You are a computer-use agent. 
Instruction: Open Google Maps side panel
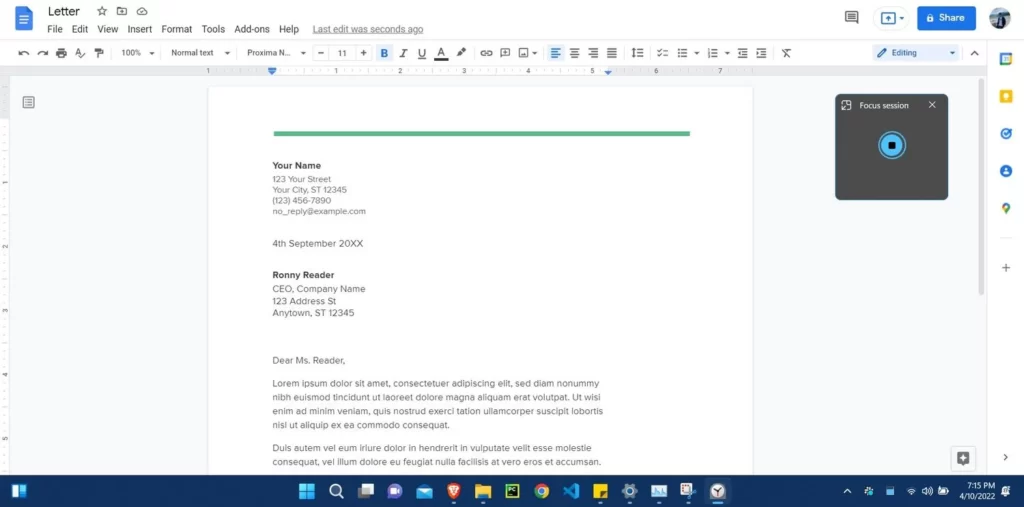(x=1006, y=208)
